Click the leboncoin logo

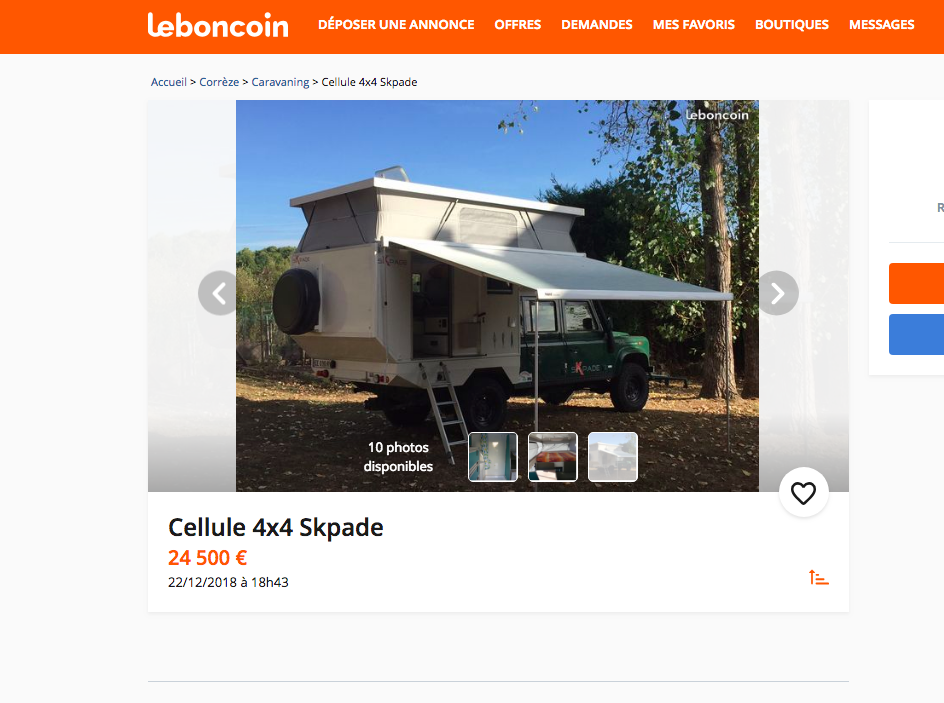point(218,25)
